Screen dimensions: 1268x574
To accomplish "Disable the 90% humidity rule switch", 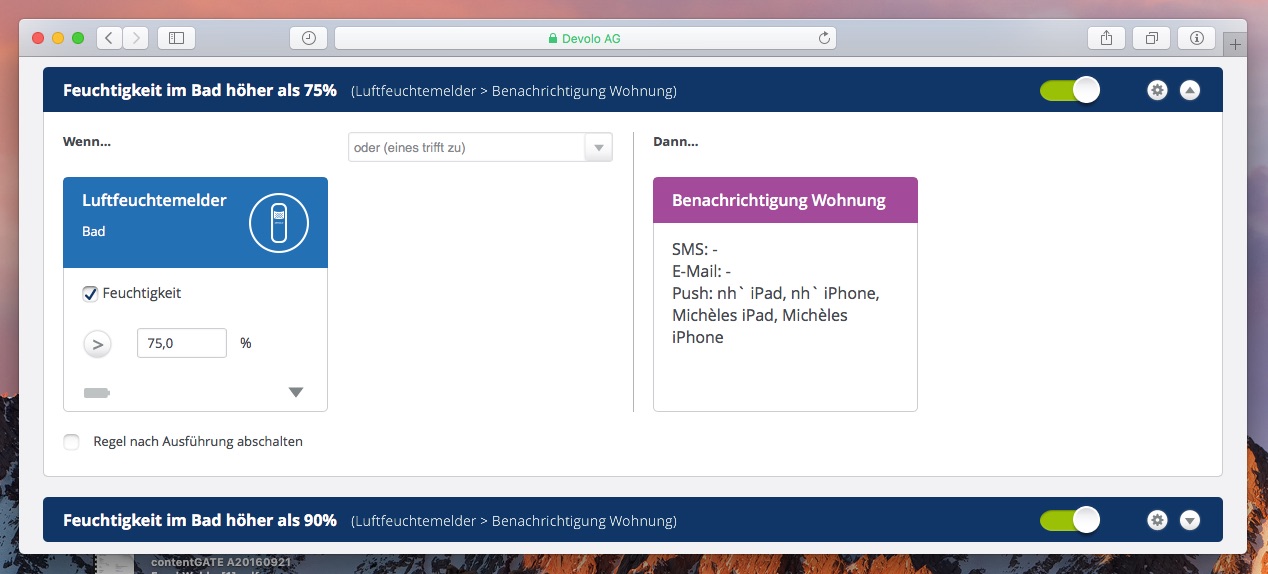I will click(1069, 520).
